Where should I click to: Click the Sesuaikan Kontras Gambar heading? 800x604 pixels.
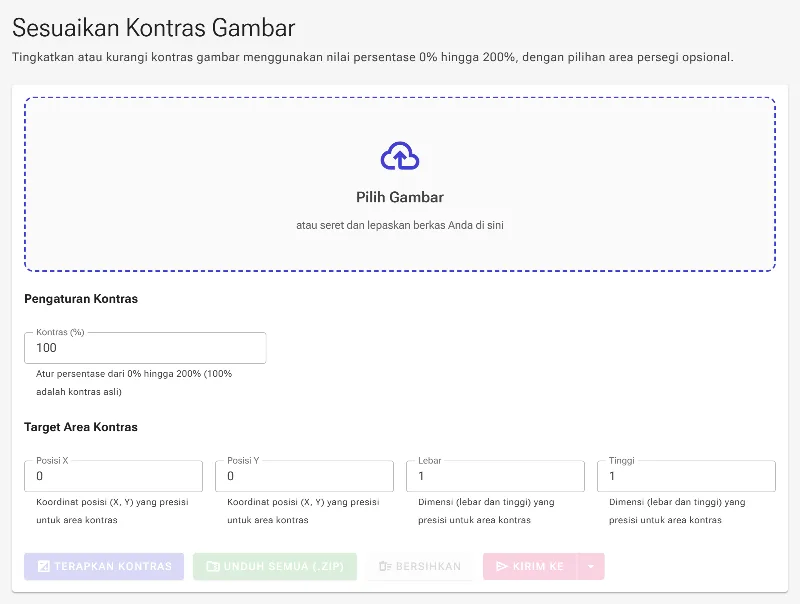(x=154, y=28)
